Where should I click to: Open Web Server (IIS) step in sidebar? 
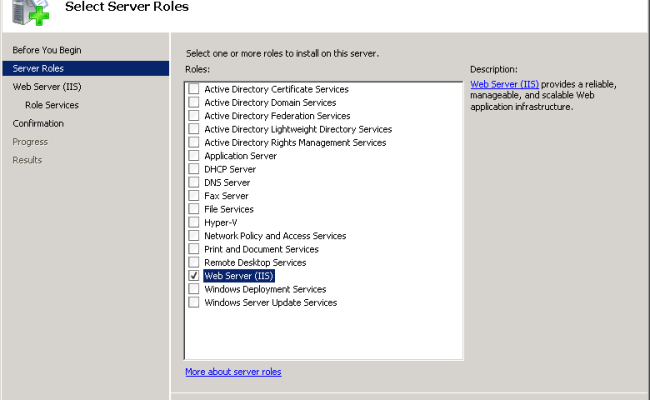pos(47,87)
